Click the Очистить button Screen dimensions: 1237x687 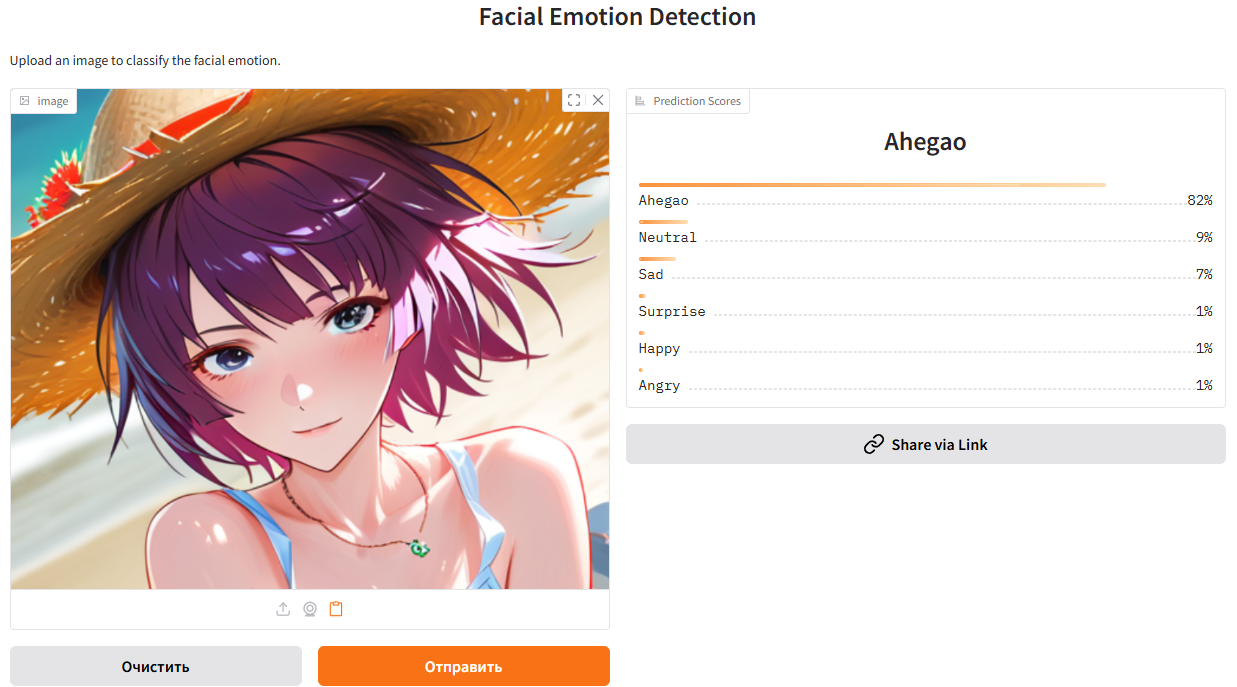click(156, 666)
